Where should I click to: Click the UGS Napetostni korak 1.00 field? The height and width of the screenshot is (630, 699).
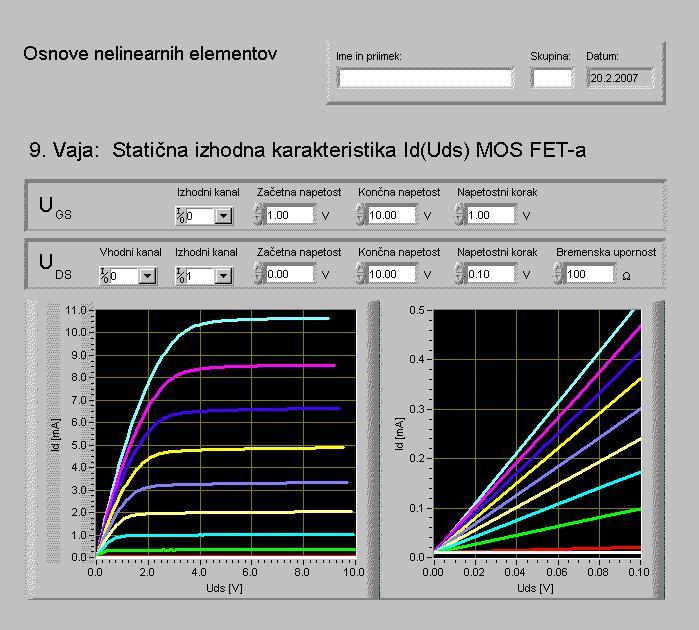(490, 215)
